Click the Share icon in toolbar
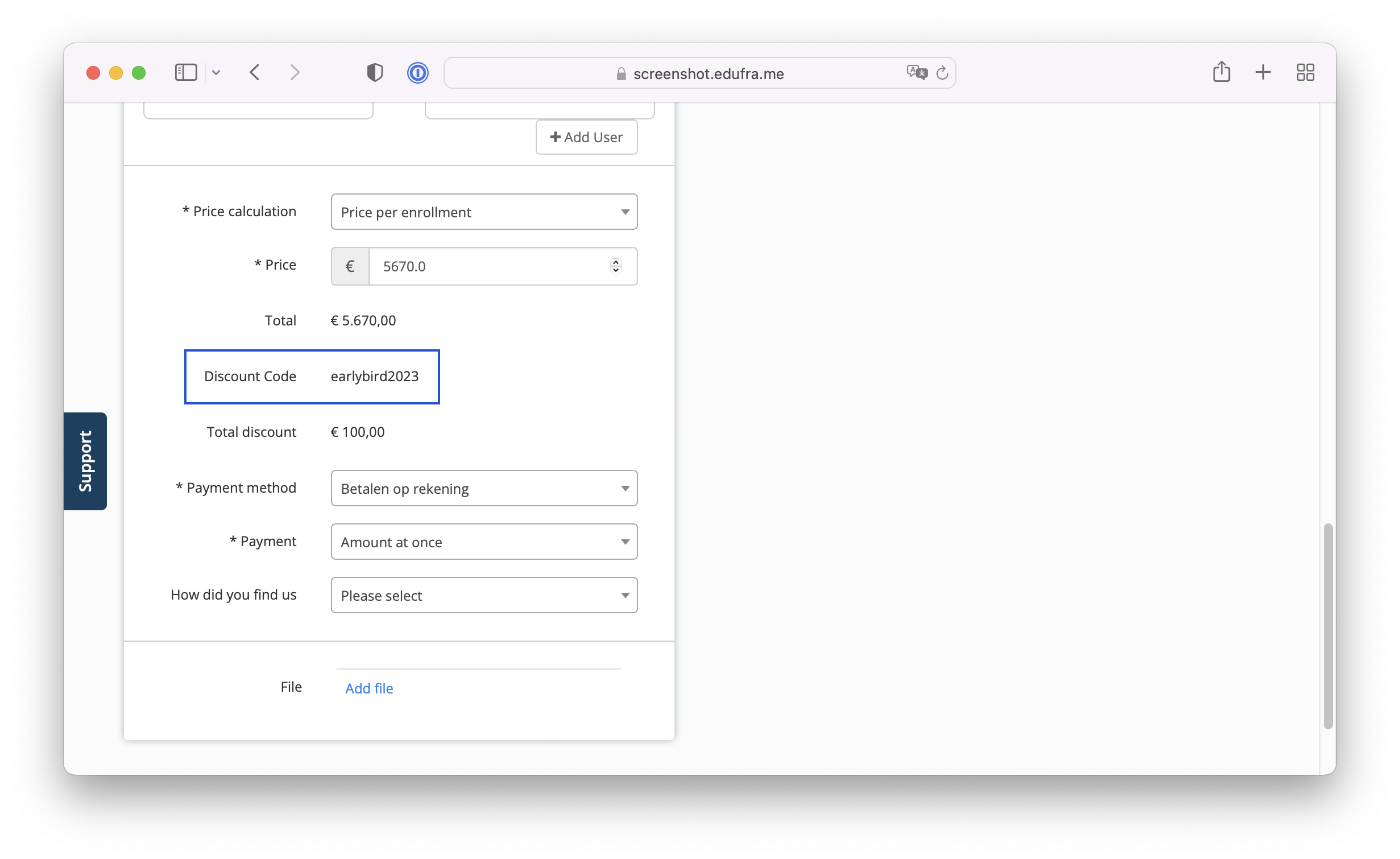1400x859 pixels. pyautogui.click(x=1221, y=72)
